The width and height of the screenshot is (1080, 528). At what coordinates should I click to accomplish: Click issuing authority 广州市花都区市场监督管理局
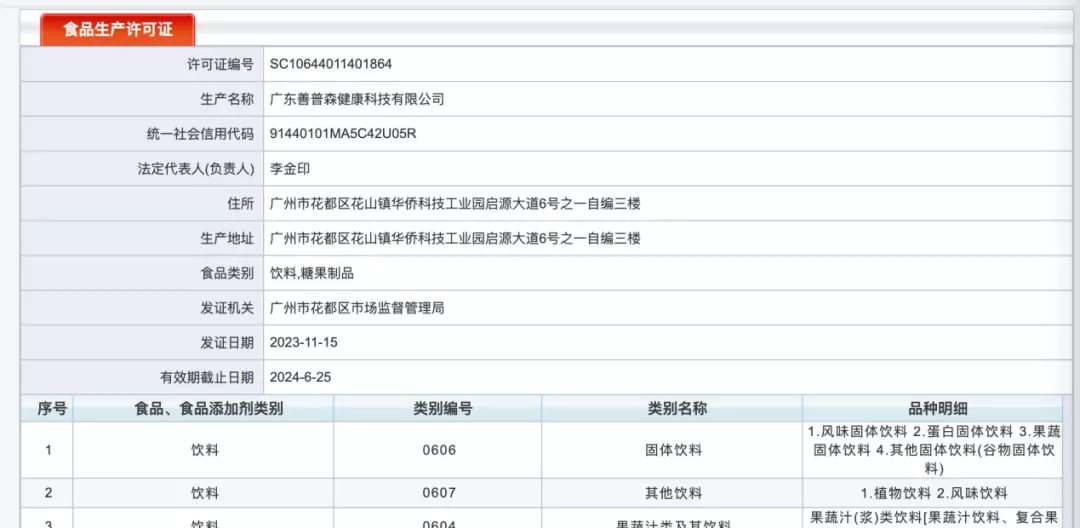pyautogui.click(x=357, y=308)
